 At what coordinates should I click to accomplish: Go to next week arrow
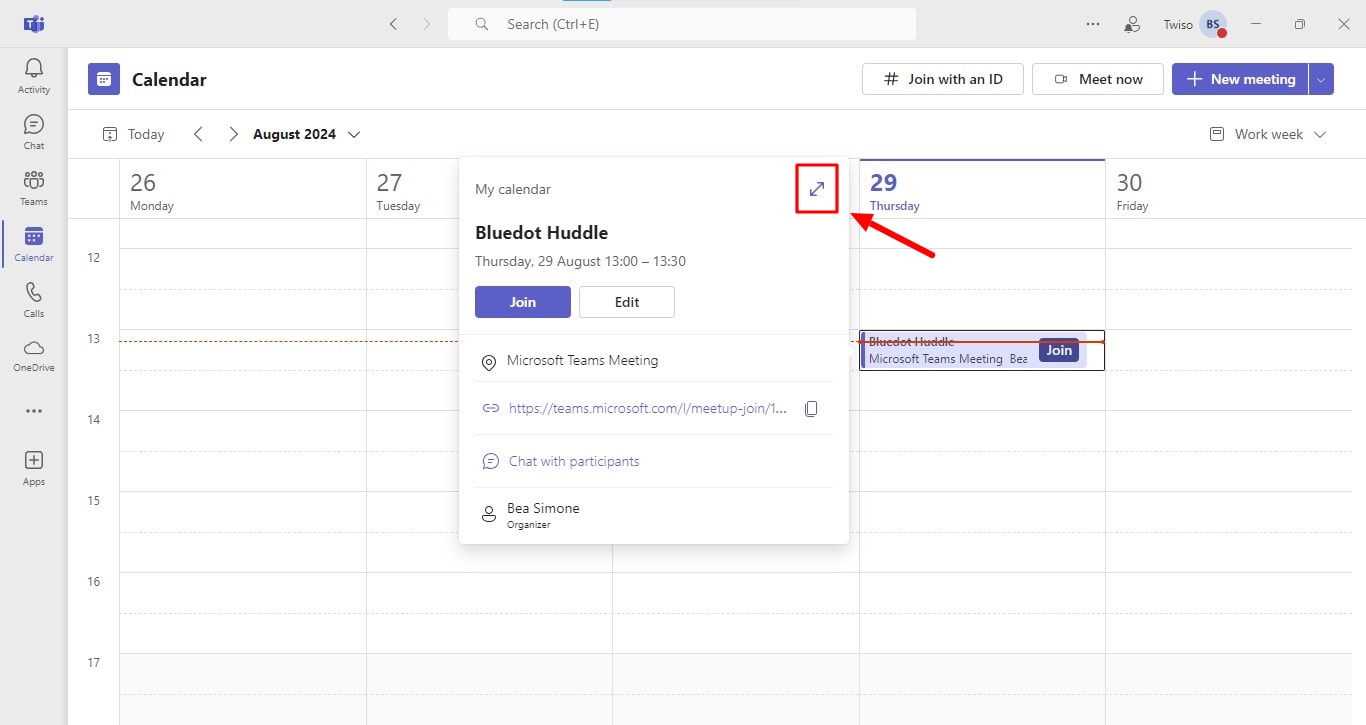(233, 134)
